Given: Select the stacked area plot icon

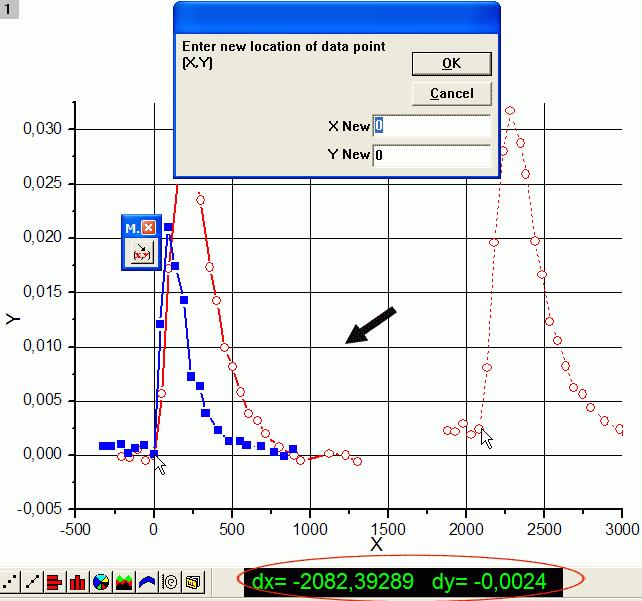Looking at the screenshot, I should (124, 581).
